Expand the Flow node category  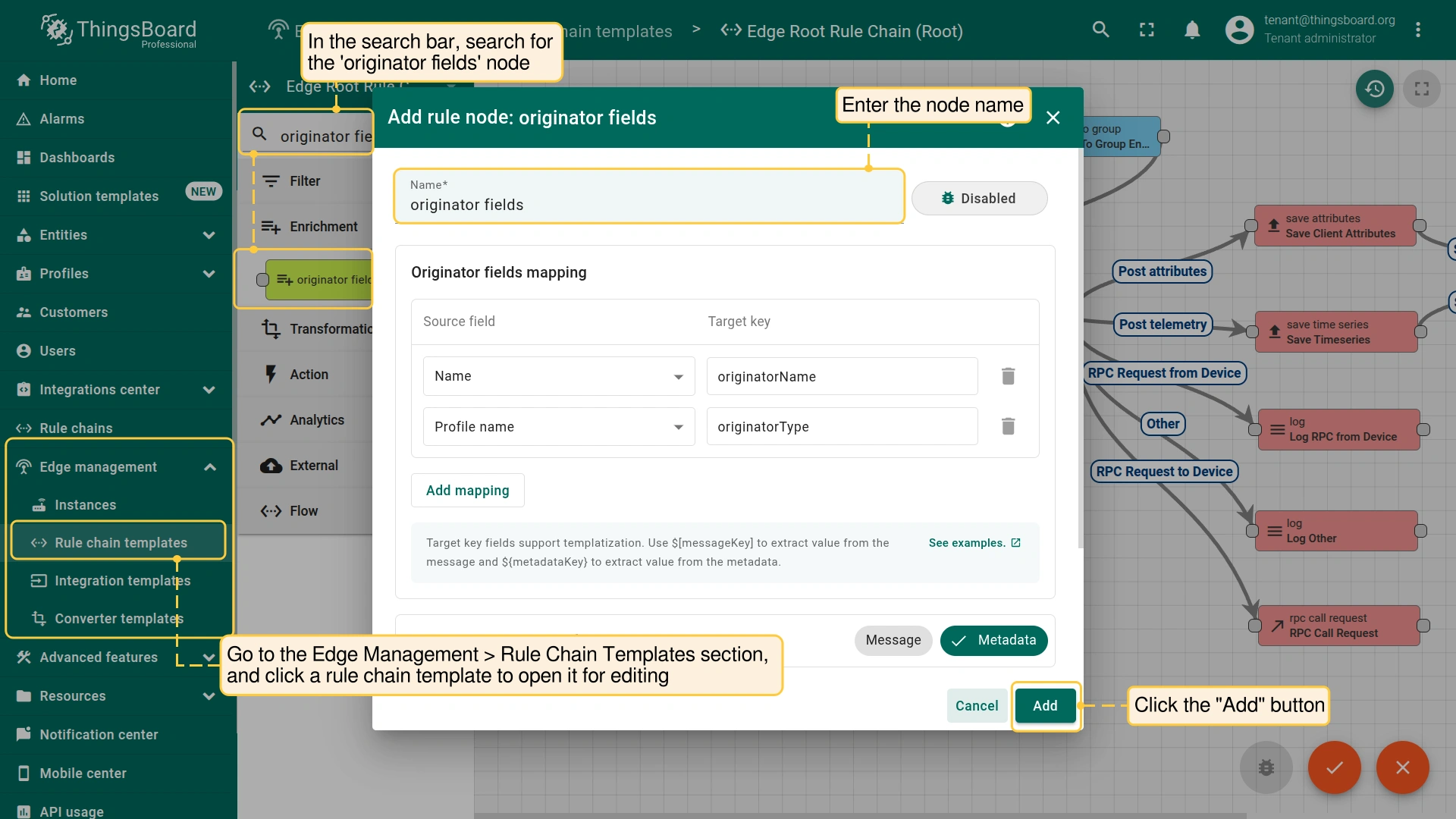[305, 511]
